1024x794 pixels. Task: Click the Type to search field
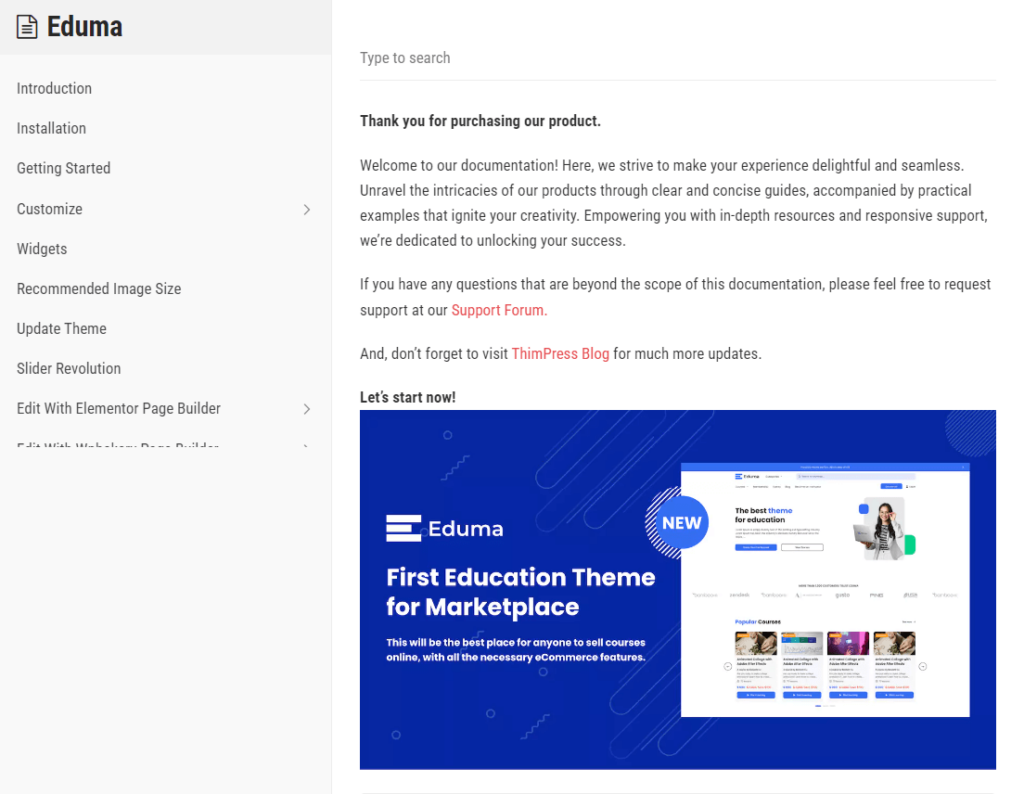[x=677, y=58]
